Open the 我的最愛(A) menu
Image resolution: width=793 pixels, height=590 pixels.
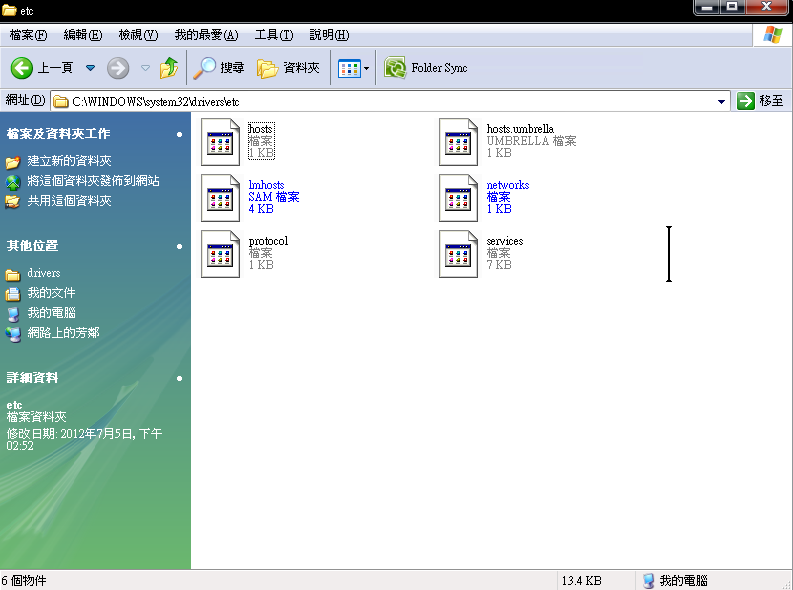click(x=206, y=35)
